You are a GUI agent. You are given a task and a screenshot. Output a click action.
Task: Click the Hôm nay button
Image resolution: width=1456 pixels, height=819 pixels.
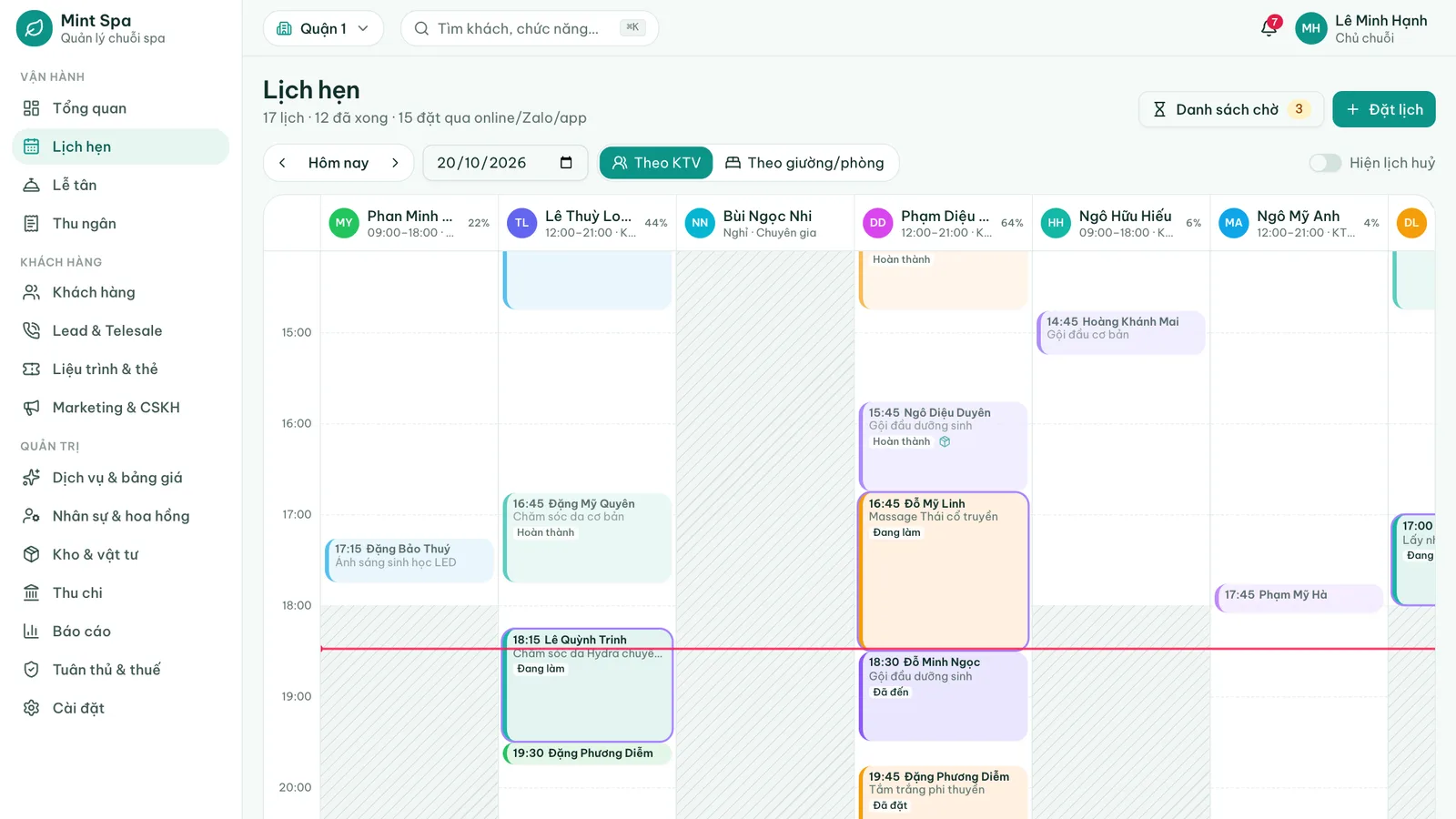click(x=339, y=163)
